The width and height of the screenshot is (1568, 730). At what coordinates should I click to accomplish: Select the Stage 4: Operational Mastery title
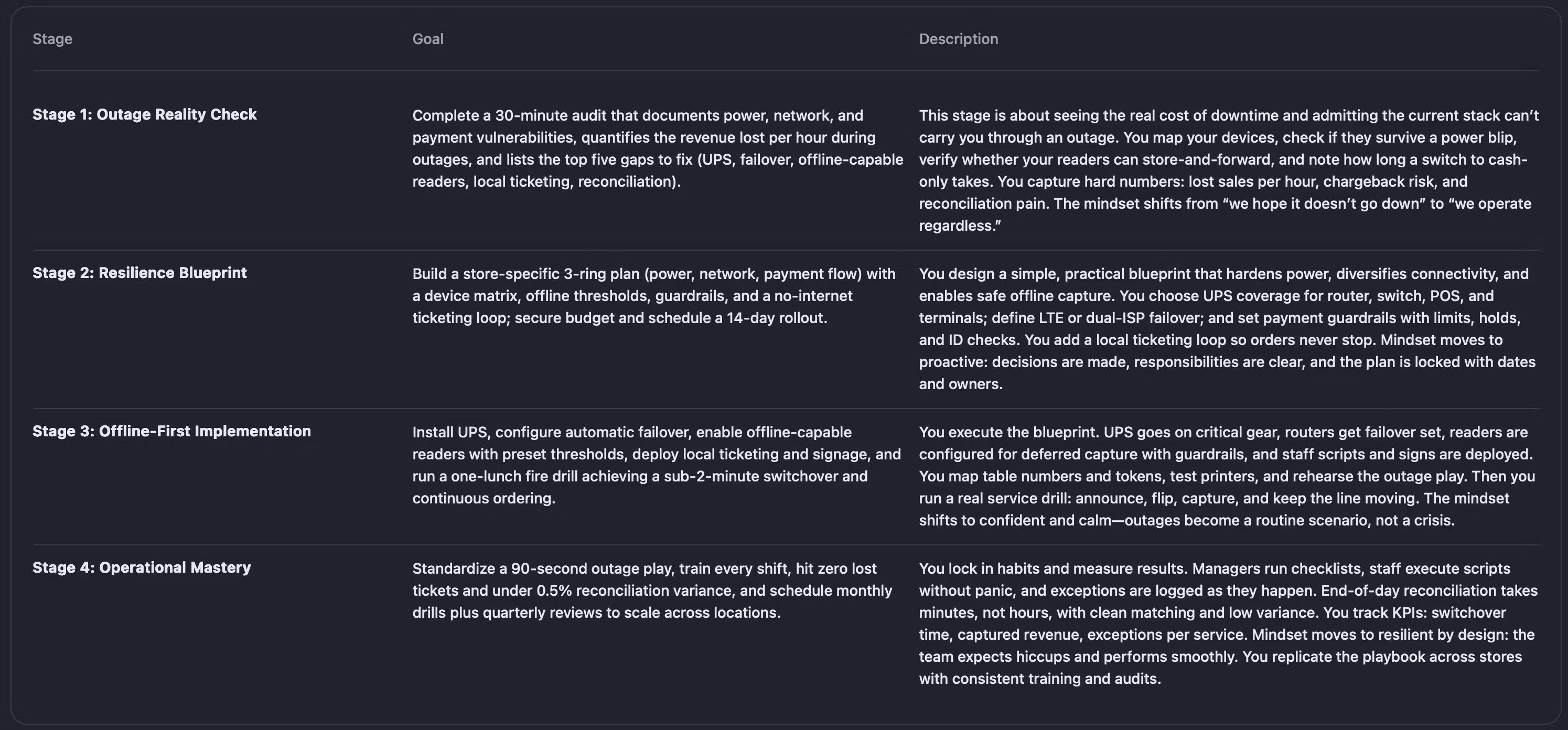click(141, 567)
